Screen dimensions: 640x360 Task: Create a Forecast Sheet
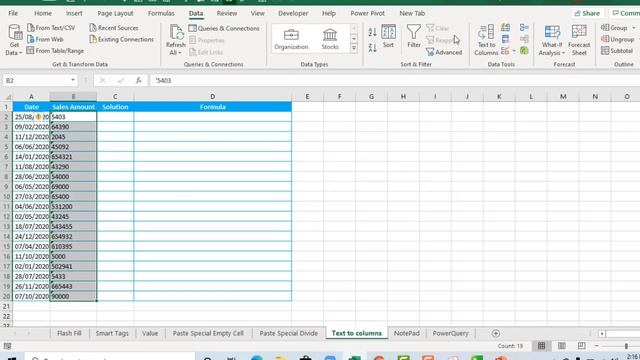pyautogui.click(x=579, y=40)
